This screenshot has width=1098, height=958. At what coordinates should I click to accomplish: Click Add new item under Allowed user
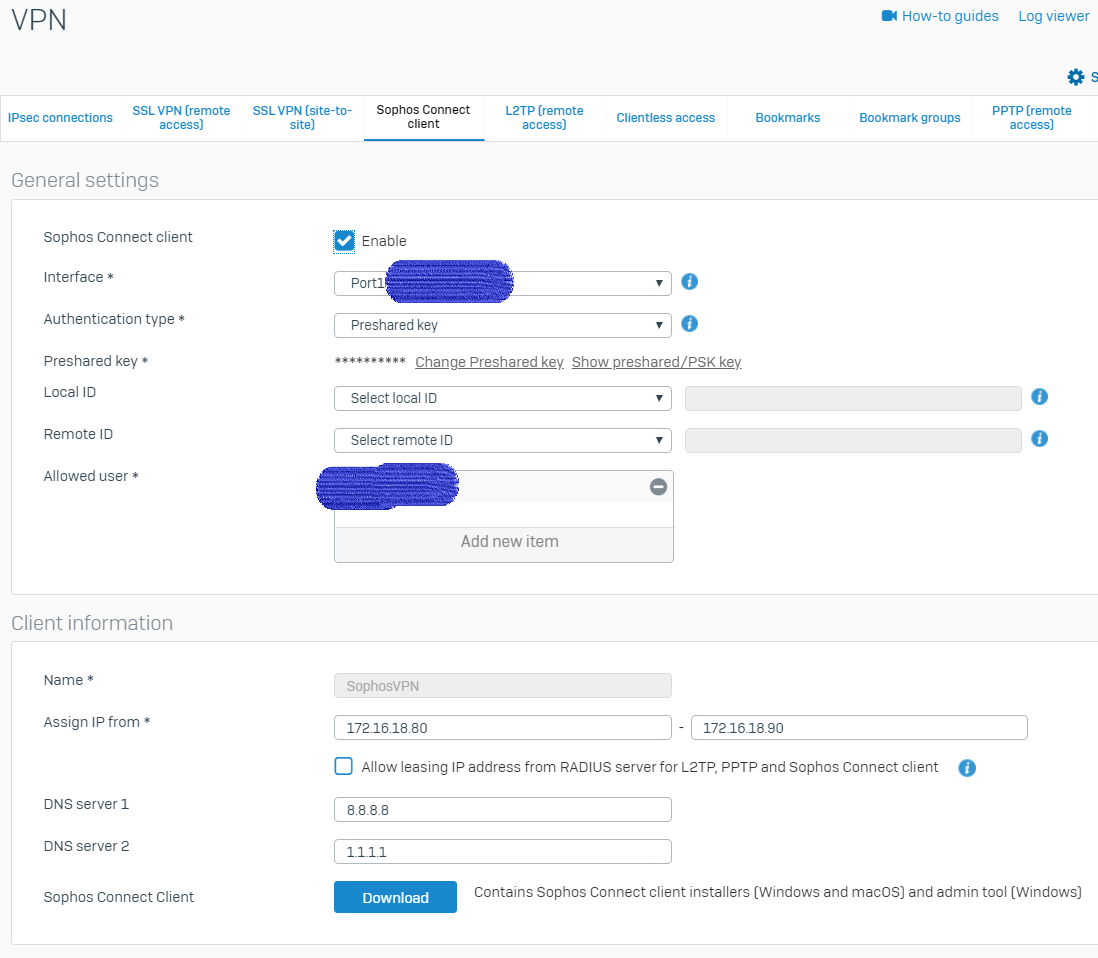(x=509, y=541)
